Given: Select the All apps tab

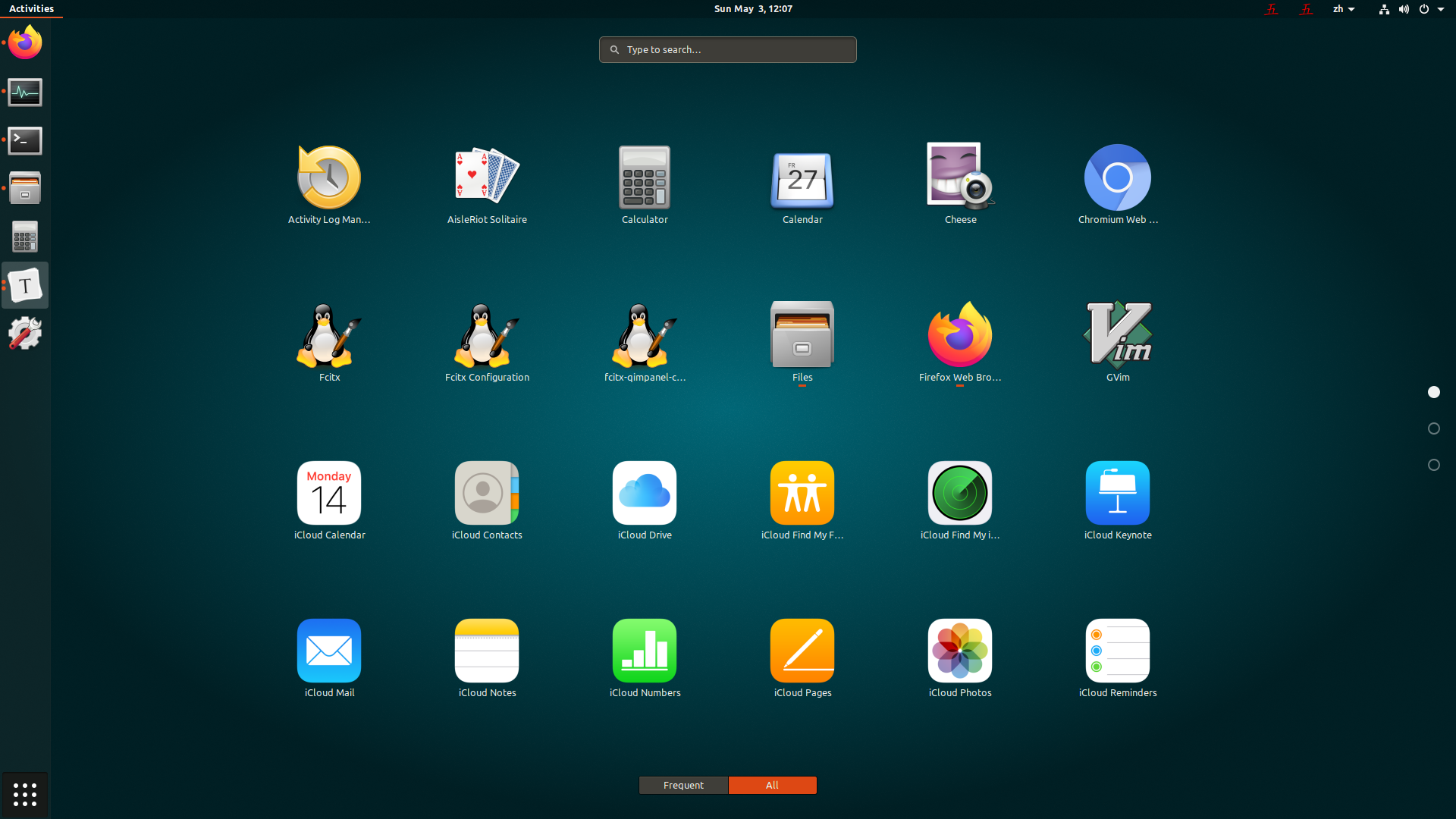Looking at the screenshot, I should 772,785.
